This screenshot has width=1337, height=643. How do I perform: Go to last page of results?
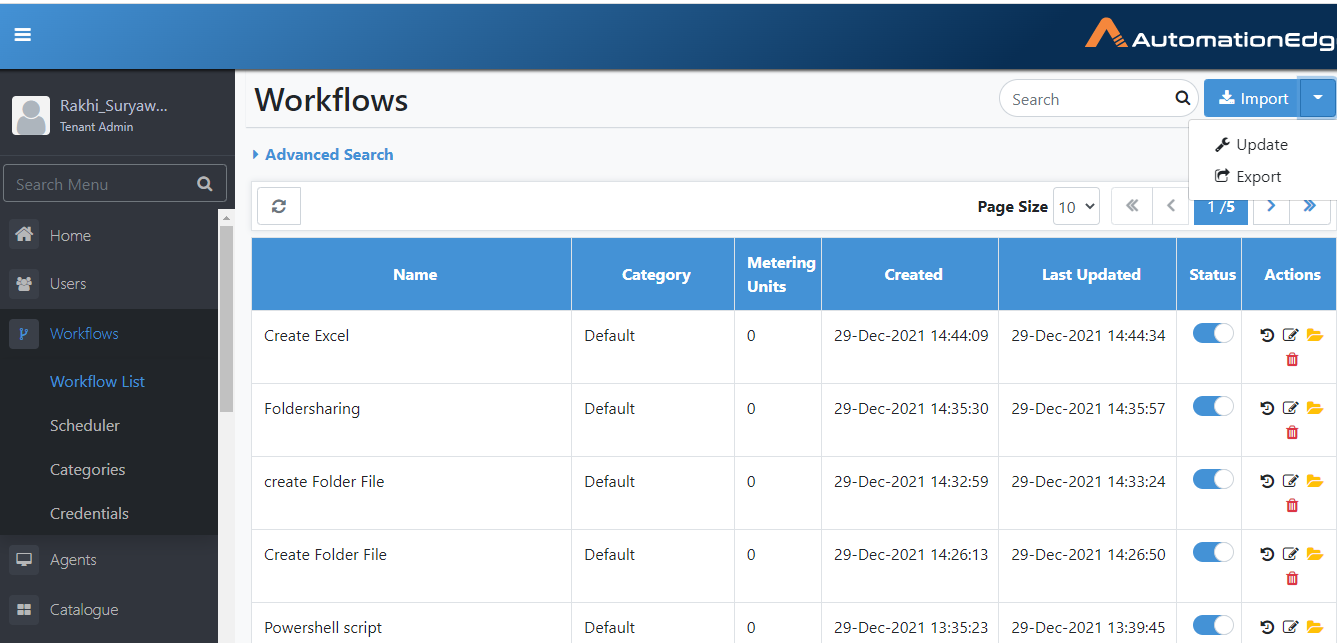pyautogui.click(x=1310, y=206)
